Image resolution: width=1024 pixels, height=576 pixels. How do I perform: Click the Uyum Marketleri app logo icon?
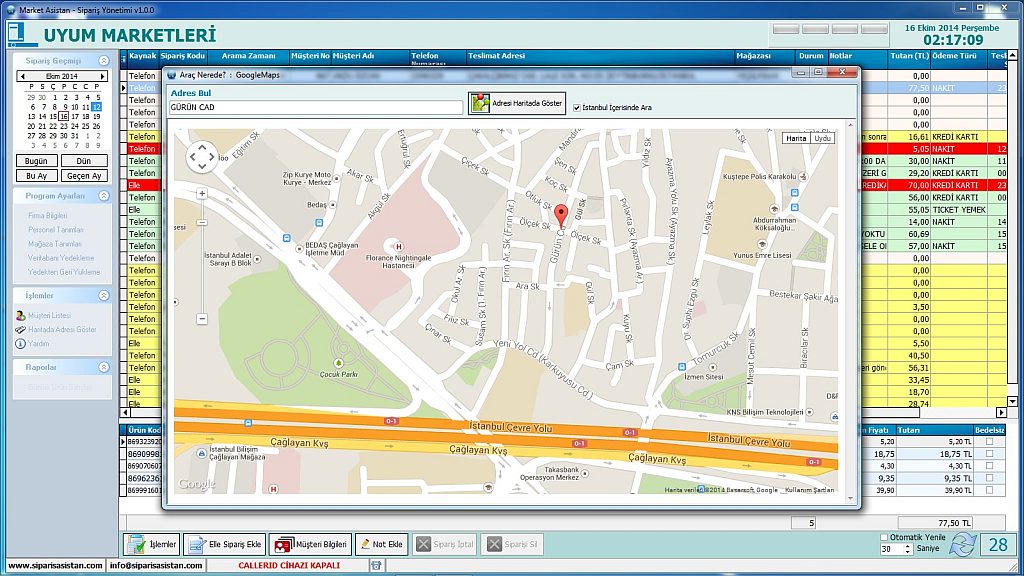pyautogui.click(x=21, y=35)
